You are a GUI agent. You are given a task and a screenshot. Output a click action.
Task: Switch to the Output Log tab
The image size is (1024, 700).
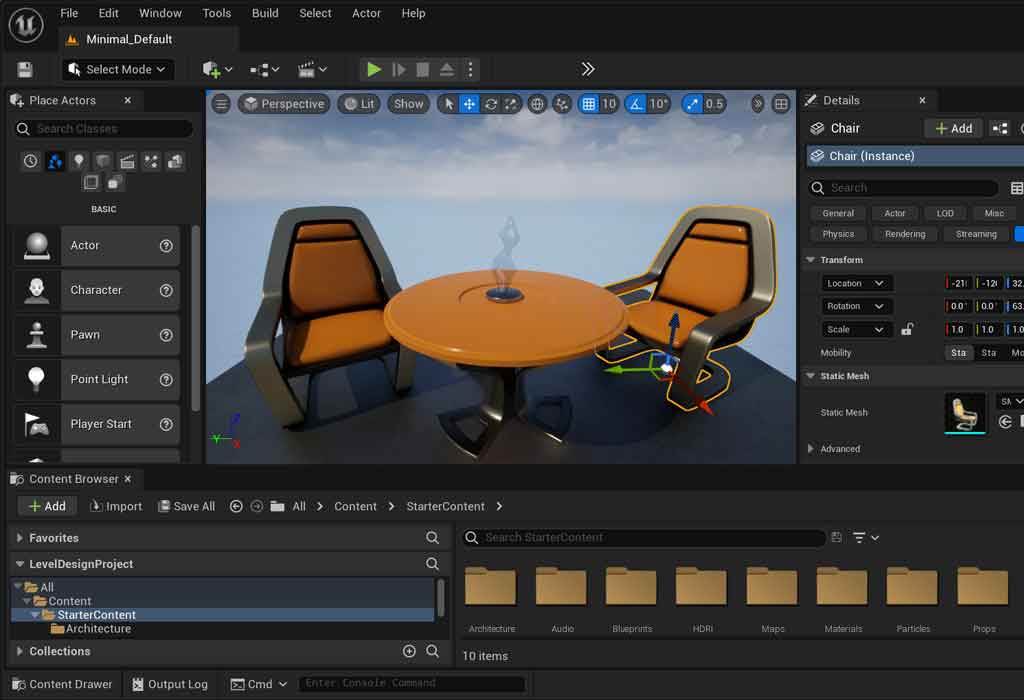(x=169, y=684)
